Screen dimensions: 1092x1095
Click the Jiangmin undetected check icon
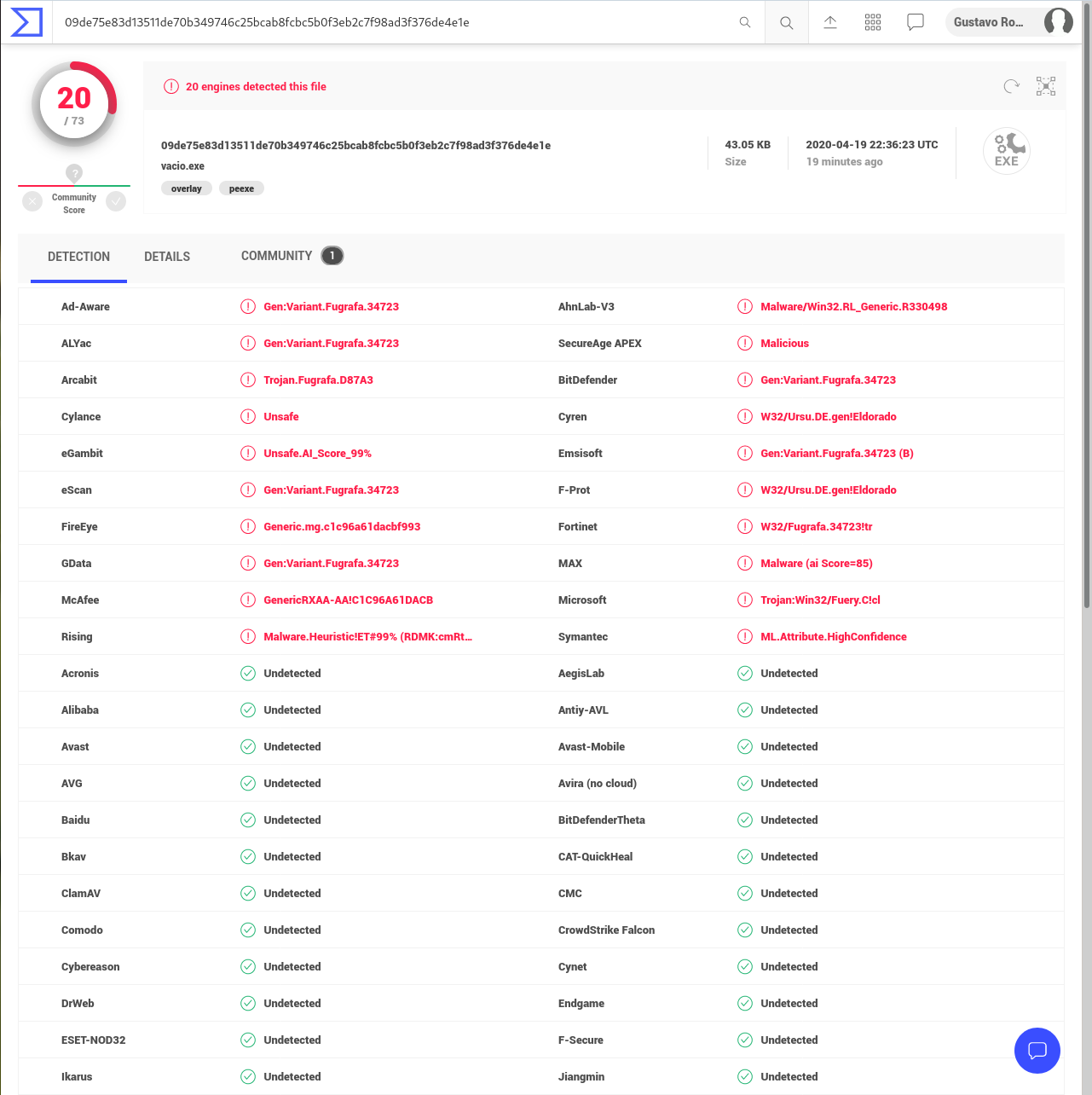coord(745,1077)
